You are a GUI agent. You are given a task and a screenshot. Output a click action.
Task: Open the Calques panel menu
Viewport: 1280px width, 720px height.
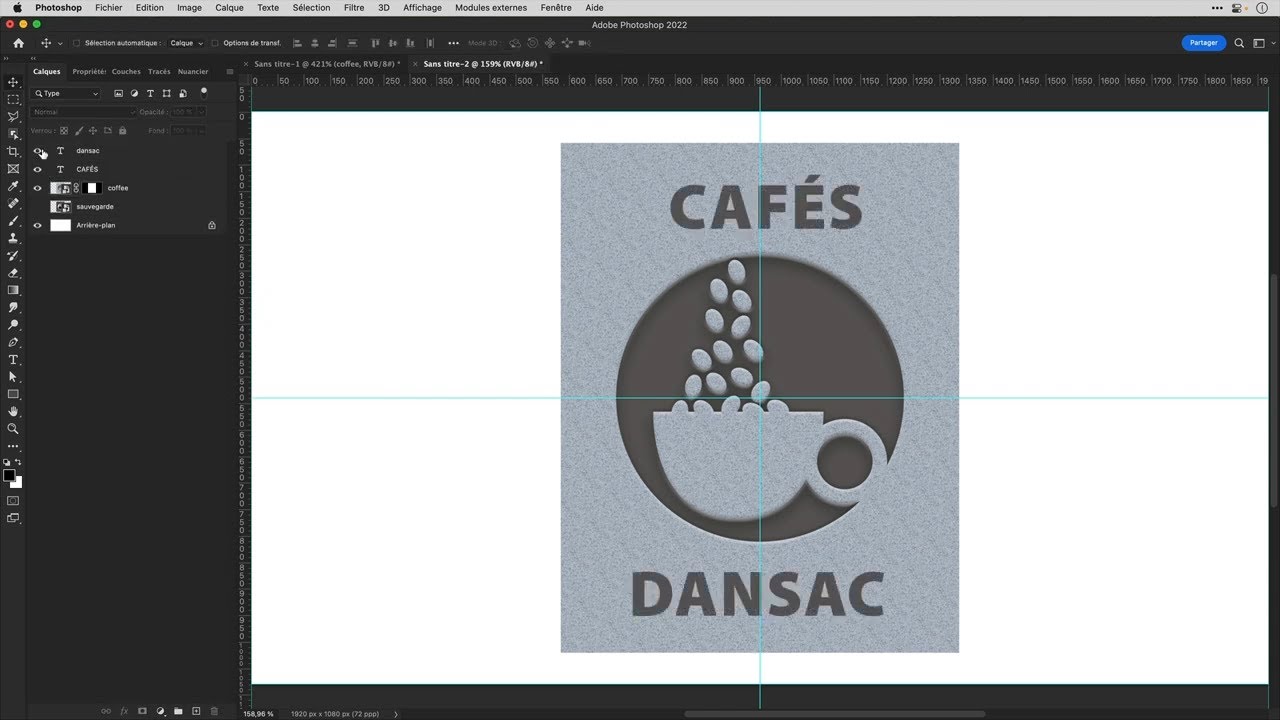[x=230, y=72]
